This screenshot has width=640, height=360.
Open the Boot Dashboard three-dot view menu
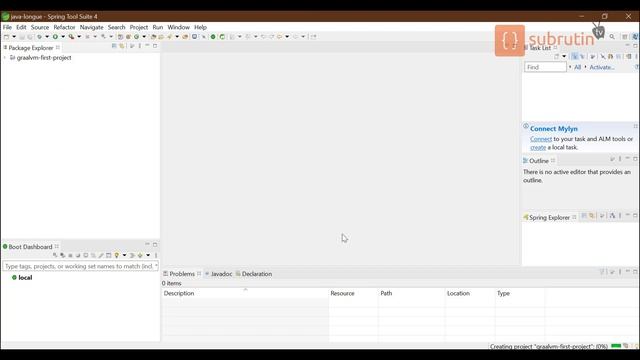point(156,256)
